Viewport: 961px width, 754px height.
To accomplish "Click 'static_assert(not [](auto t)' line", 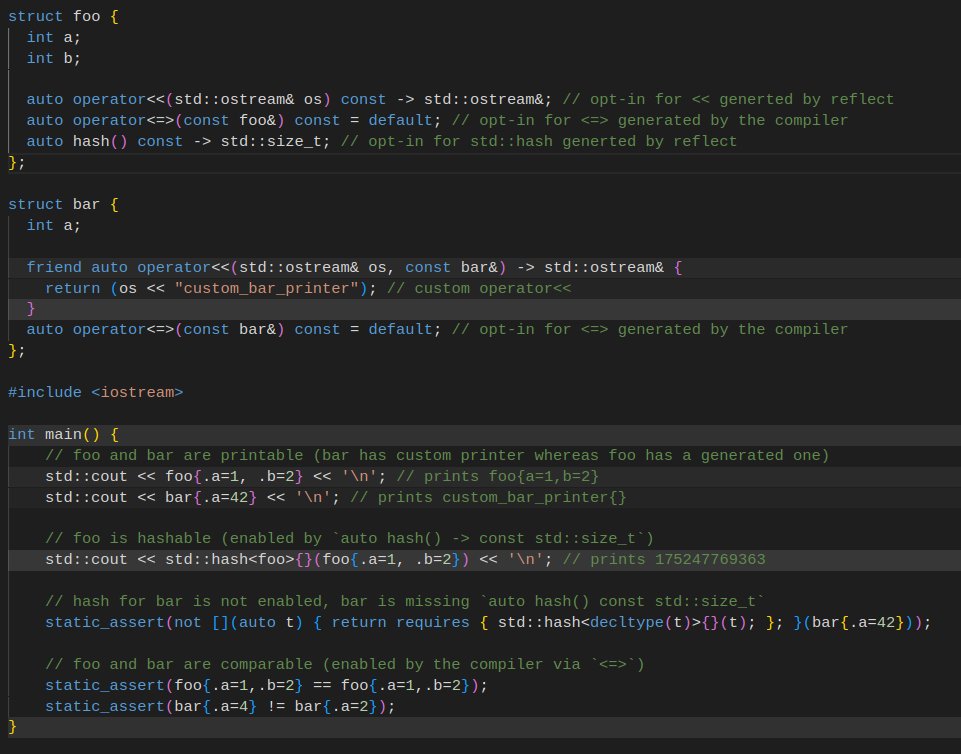I will point(488,623).
